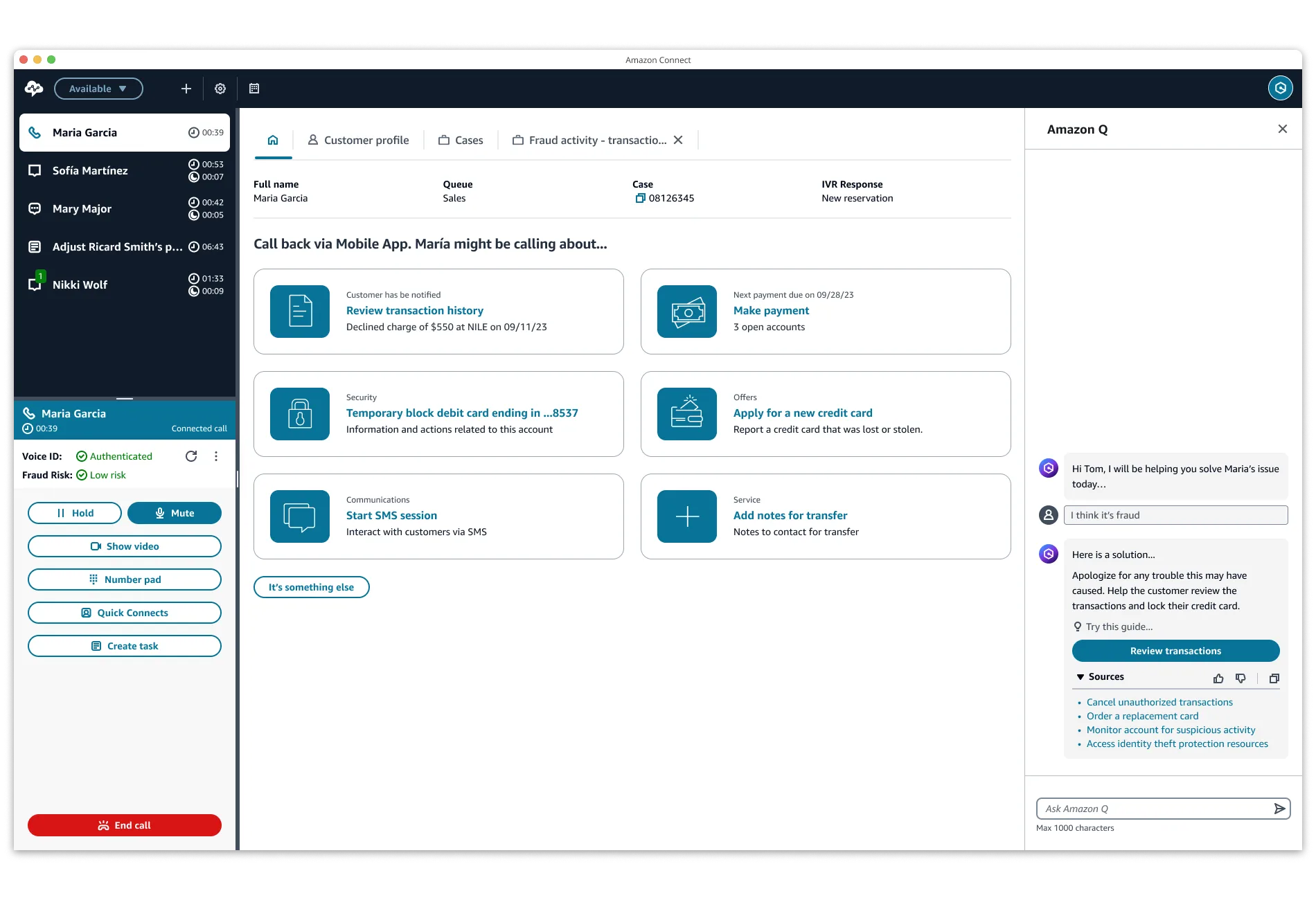1316x900 pixels.
Task: Open the Cases tab
Action: [x=461, y=141]
